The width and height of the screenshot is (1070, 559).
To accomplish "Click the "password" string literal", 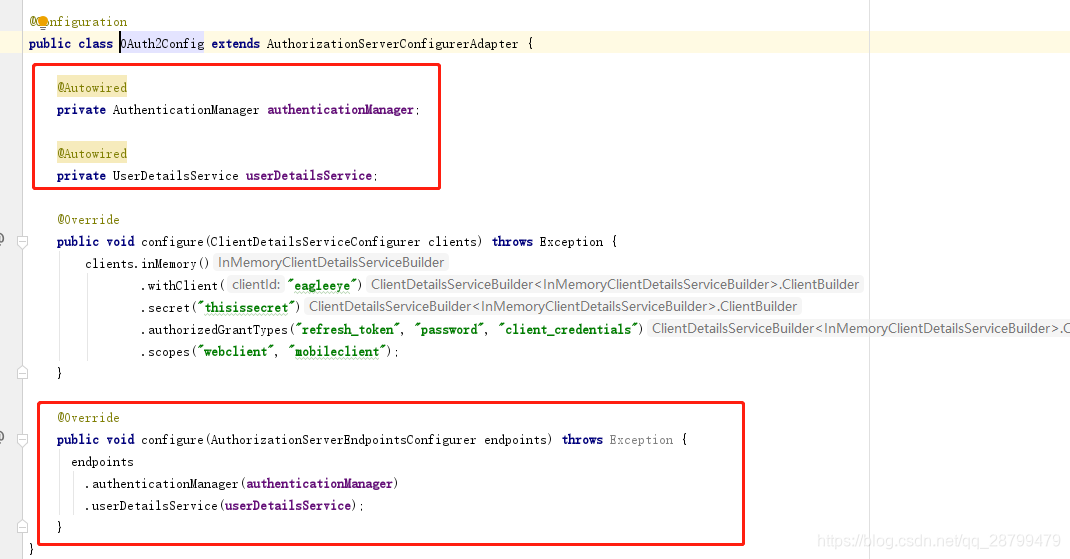I will point(449,330).
